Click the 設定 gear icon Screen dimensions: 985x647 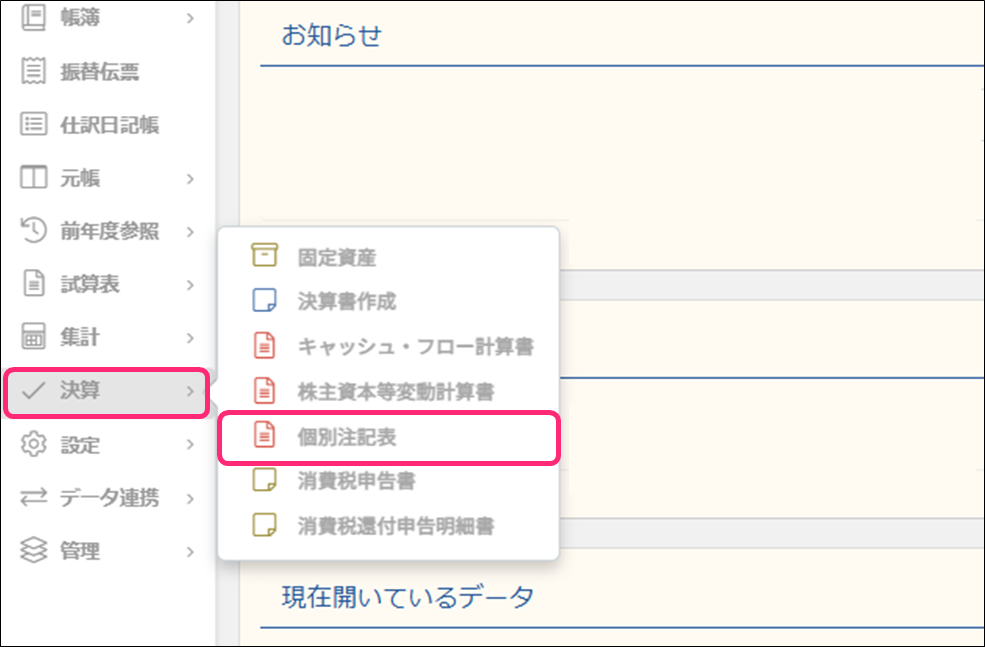click(34, 444)
